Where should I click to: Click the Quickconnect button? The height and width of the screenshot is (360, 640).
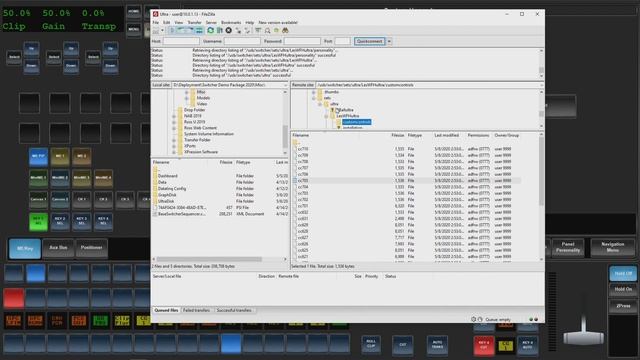[x=369, y=41]
